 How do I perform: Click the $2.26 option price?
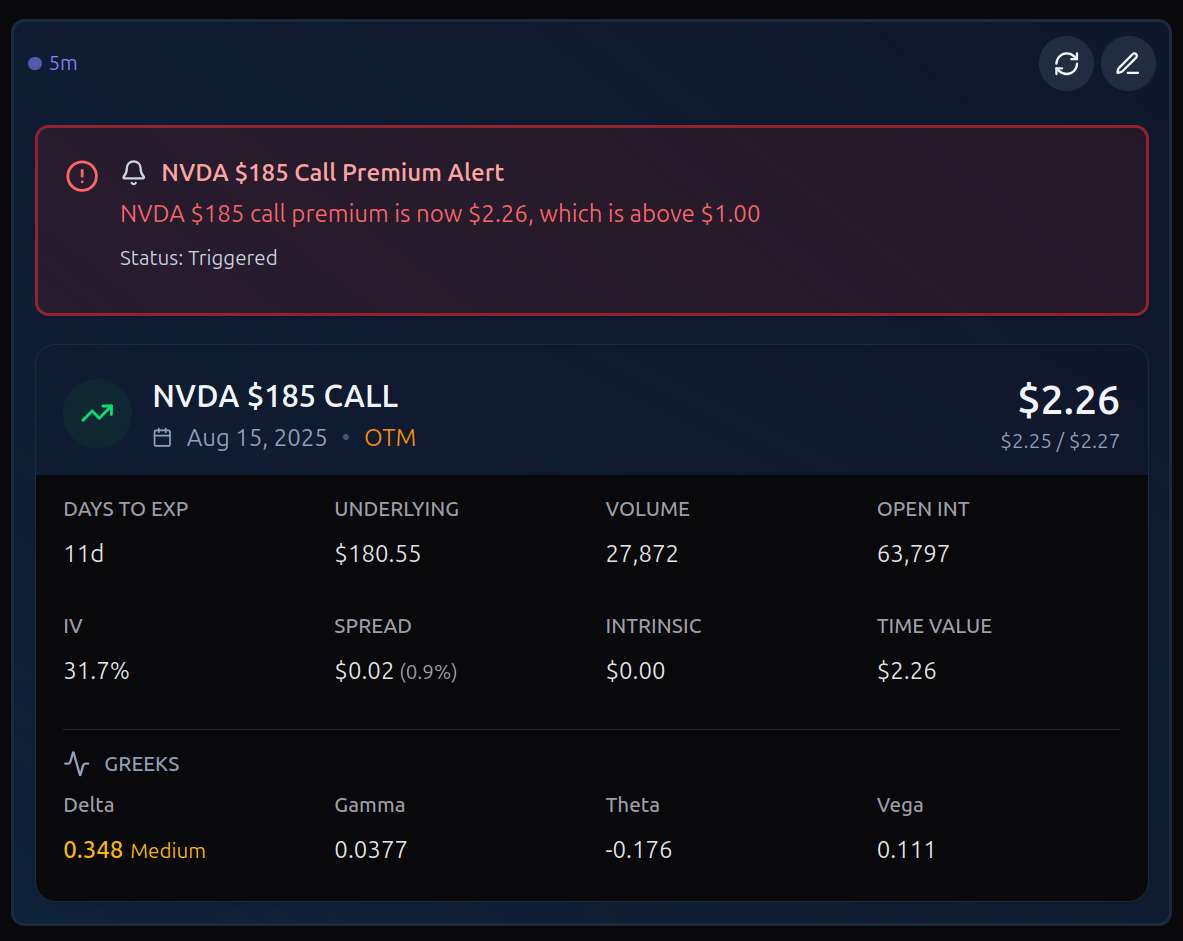(1068, 400)
